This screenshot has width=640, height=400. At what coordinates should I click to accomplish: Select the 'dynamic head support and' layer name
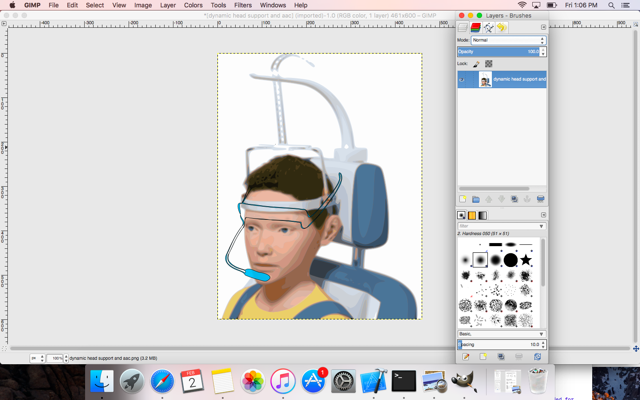pyautogui.click(x=520, y=79)
